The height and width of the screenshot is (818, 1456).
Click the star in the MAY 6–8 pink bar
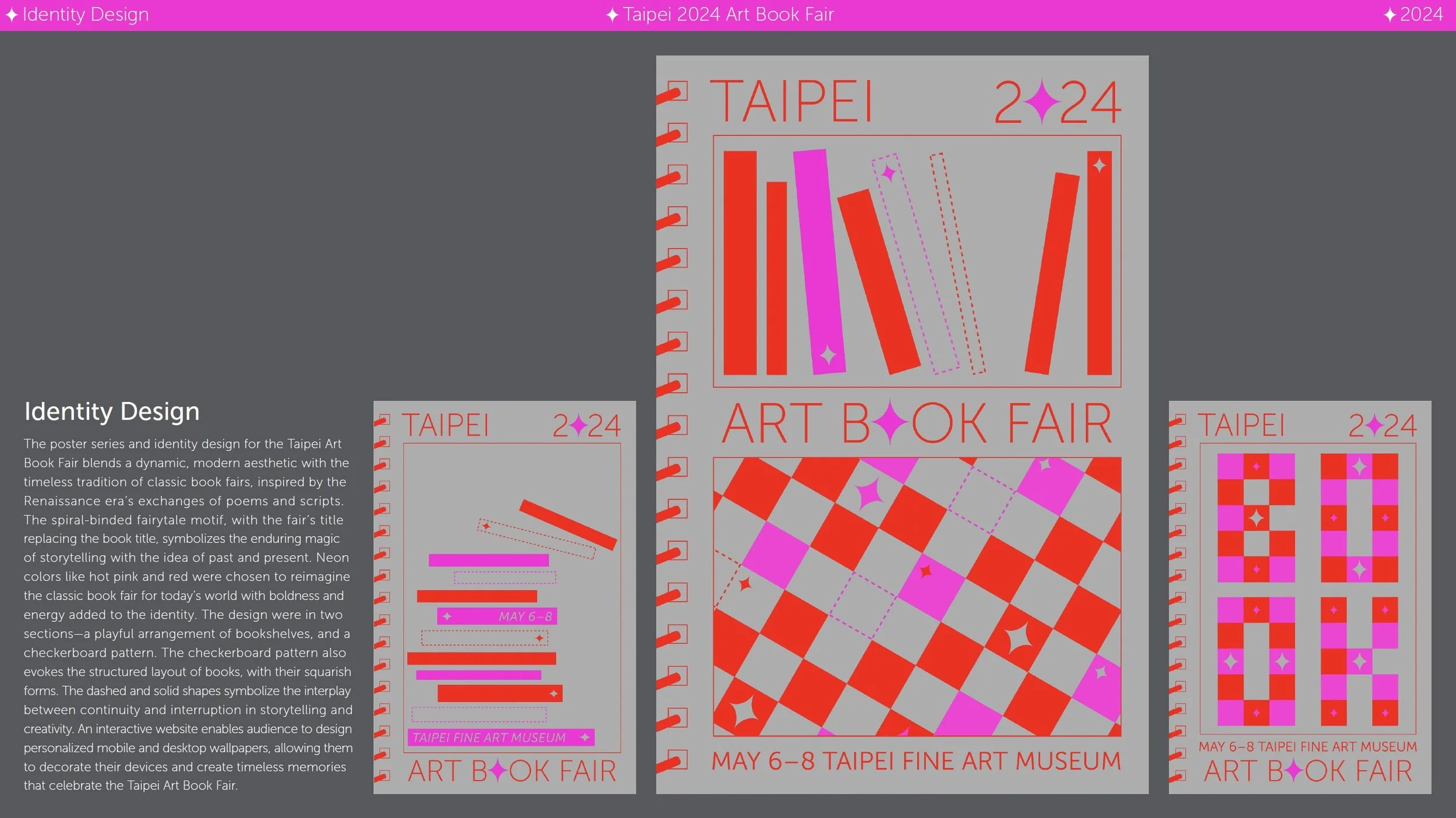(447, 616)
